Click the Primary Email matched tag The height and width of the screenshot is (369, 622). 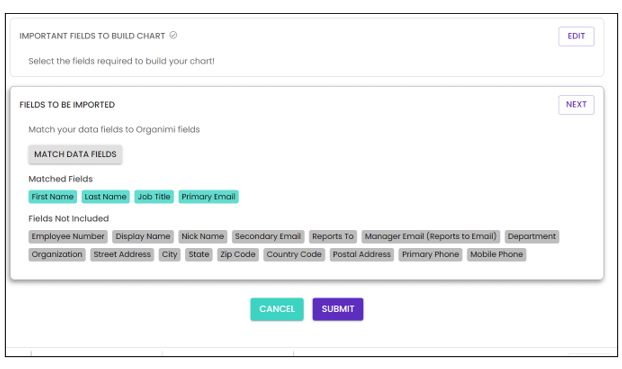(x=208, y=197)
